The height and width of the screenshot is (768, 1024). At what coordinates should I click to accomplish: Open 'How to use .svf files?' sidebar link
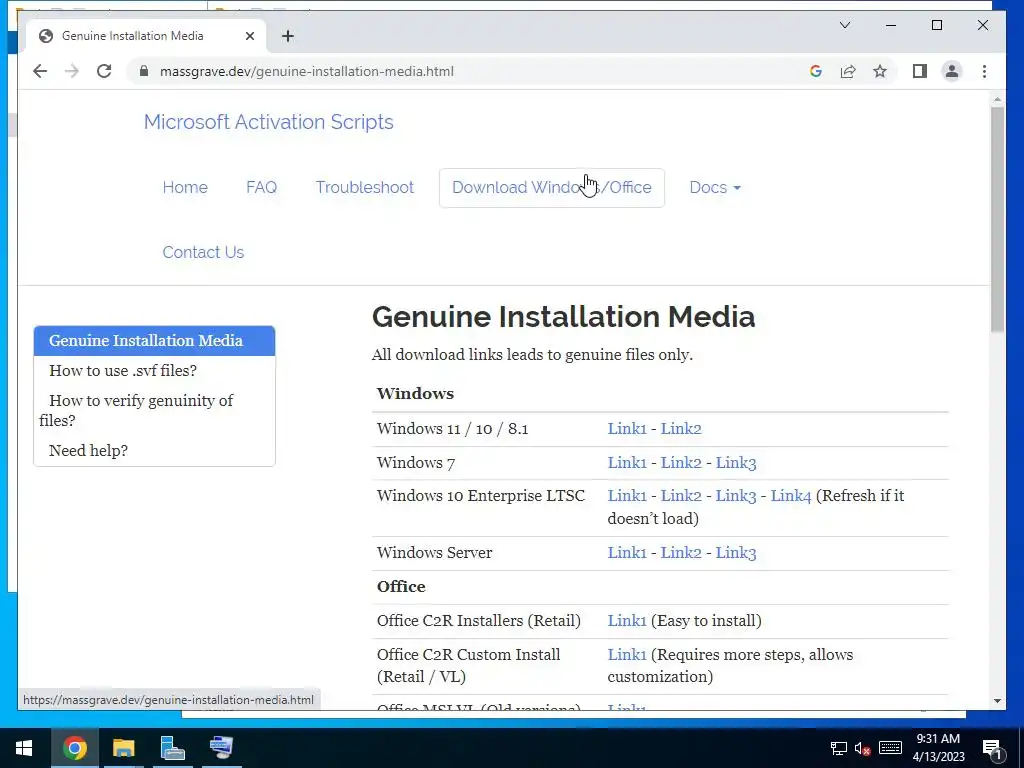pos(123,370)
